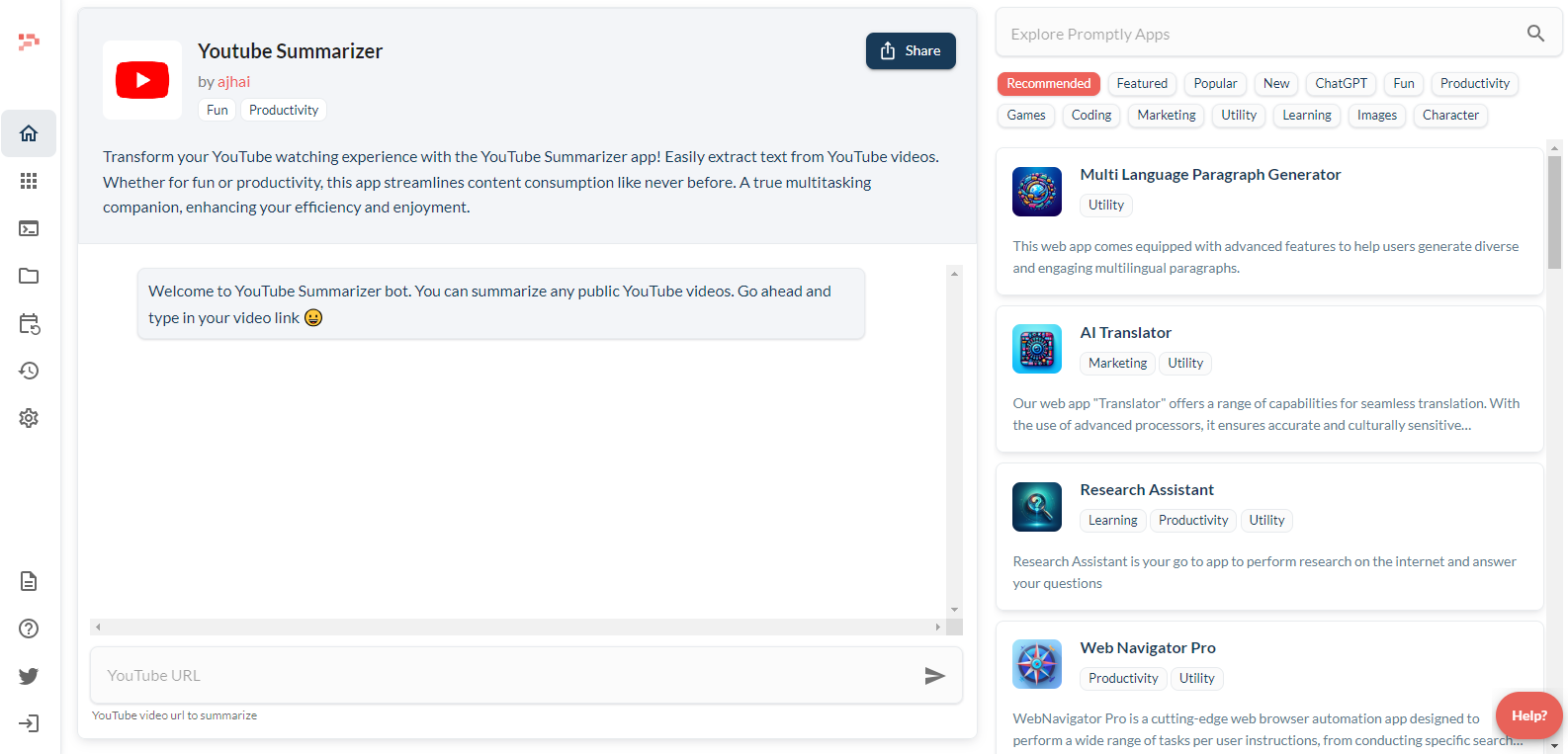Select the Marketing category filter
The height and width of the screenshot is (754, 1568).
[x=1167, y=116]
